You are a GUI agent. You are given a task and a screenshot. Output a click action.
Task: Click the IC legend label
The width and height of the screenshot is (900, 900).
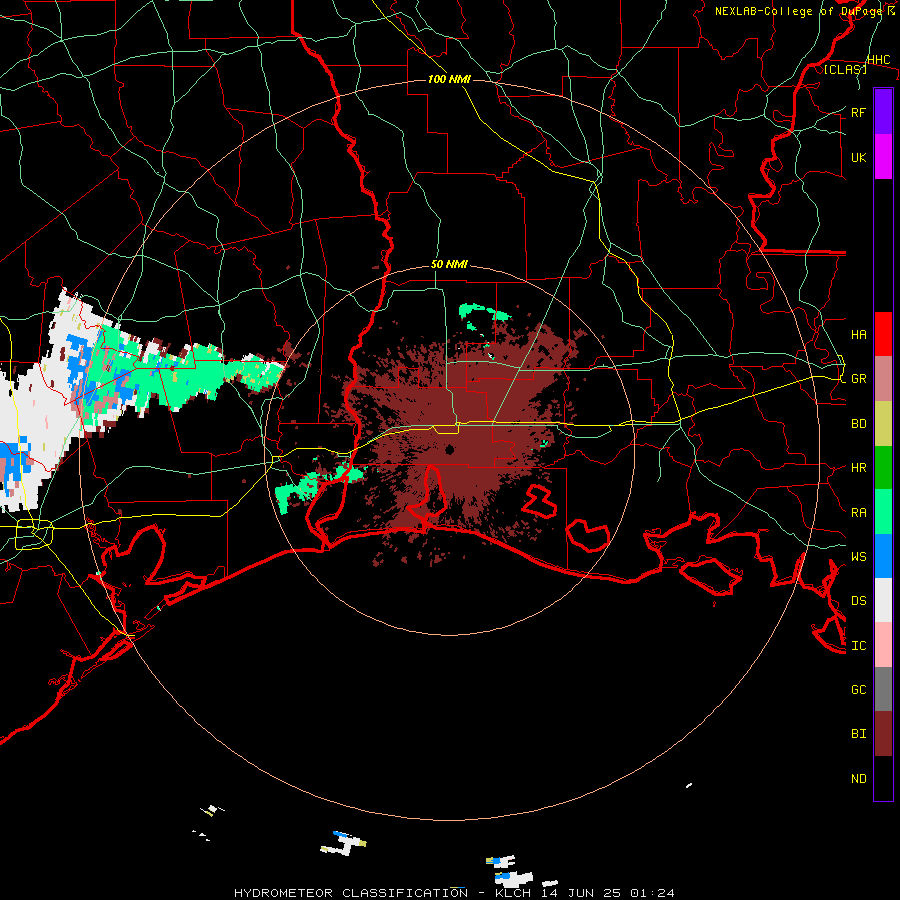pyautogui.click(x=858, y=646)
